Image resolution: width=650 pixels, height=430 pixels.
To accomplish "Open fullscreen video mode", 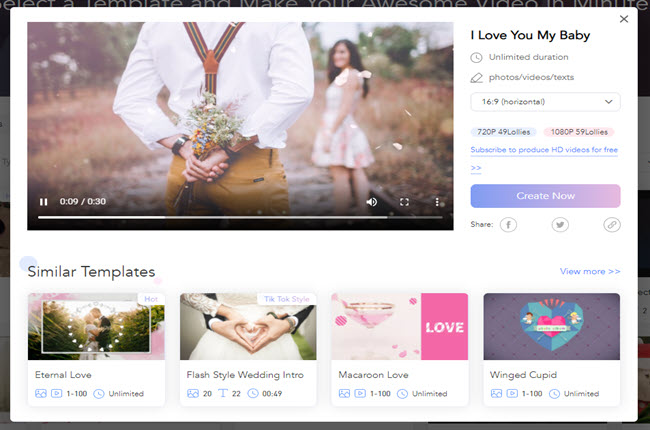I will 404,202.
